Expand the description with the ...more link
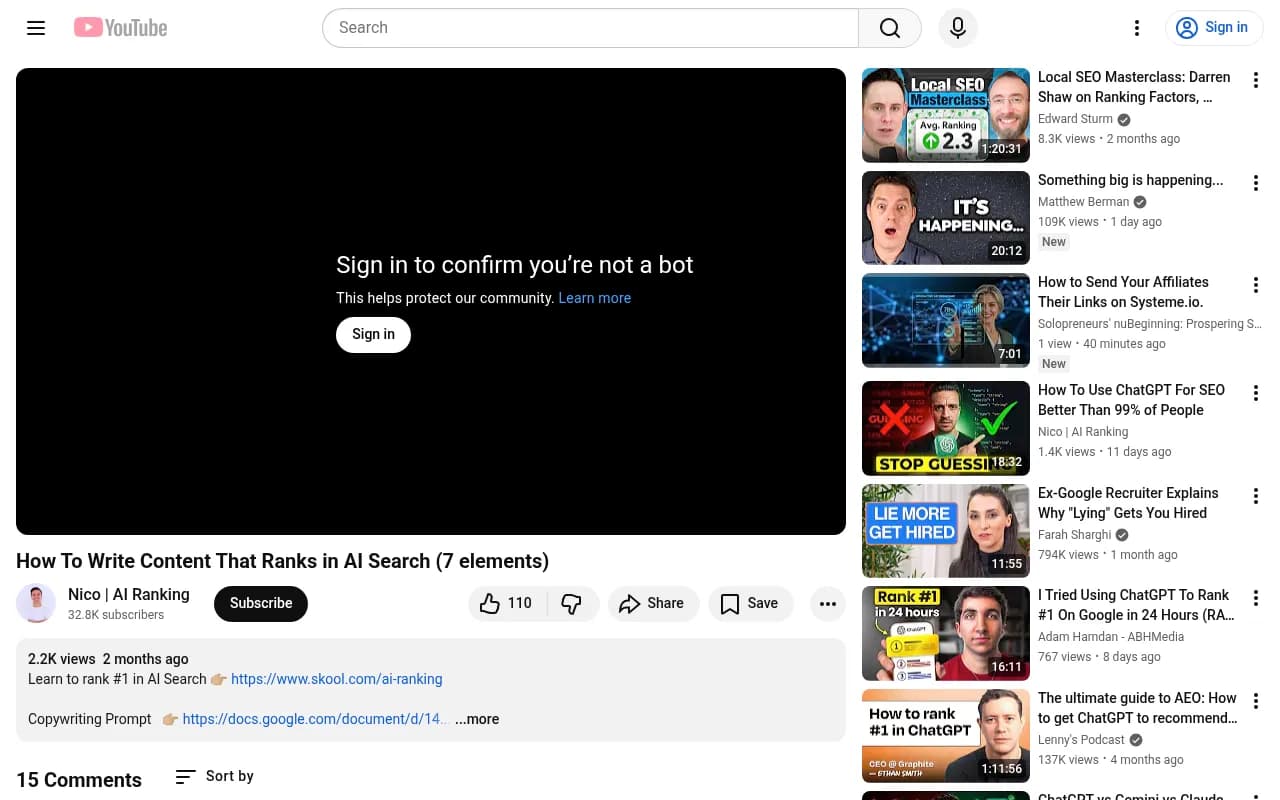This screenshot has width=1280, height=800. [477, 719]
